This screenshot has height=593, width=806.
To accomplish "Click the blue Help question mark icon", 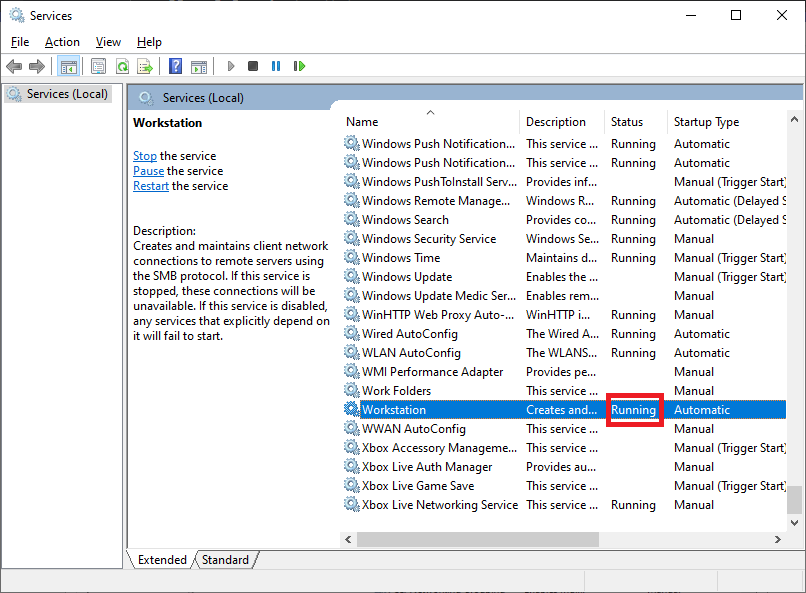I will click(175, 66).
